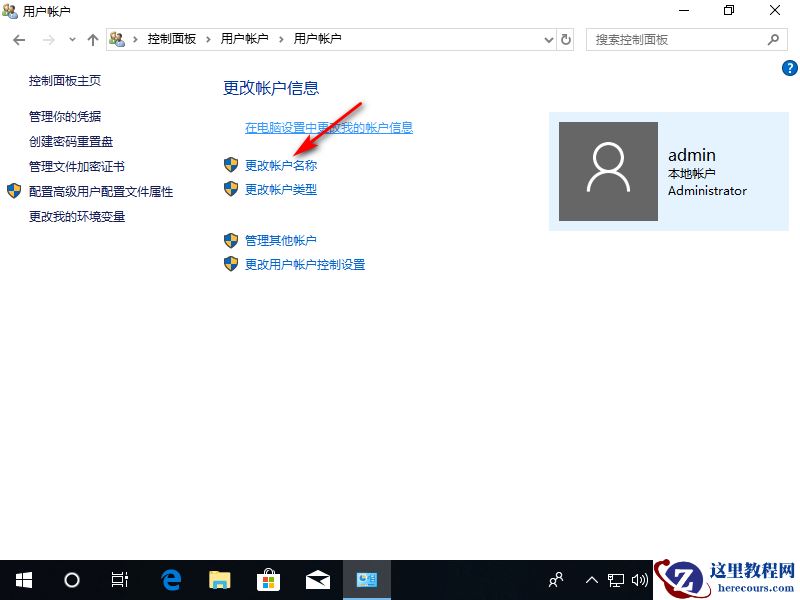Select 控制面板 in the breadcrumb bar
The height and width of the screenshot is (600, 800).
click(171, 39)
